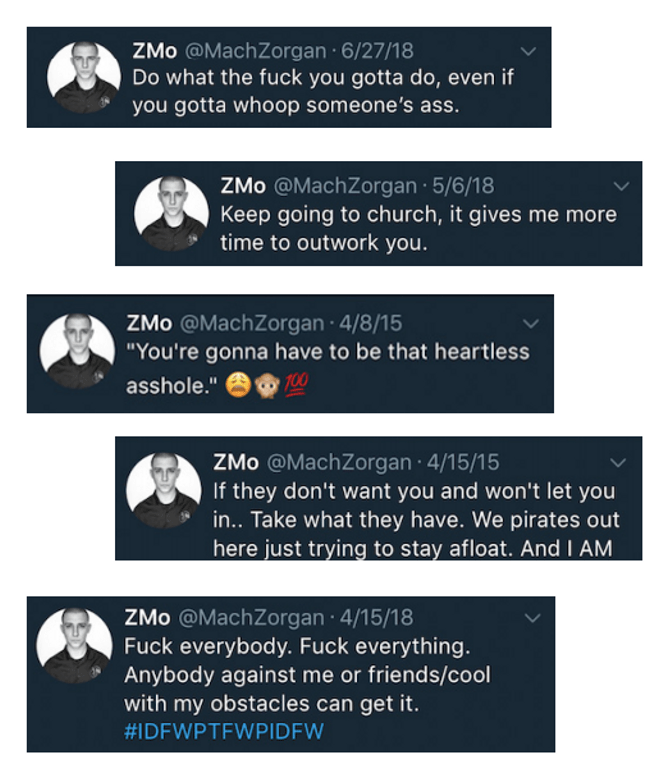The height and width of the screenshot is (768, 668).
Task: Click the 4/15/15 date timestamp
Action: pyautogui.click(x=463, y=462)
